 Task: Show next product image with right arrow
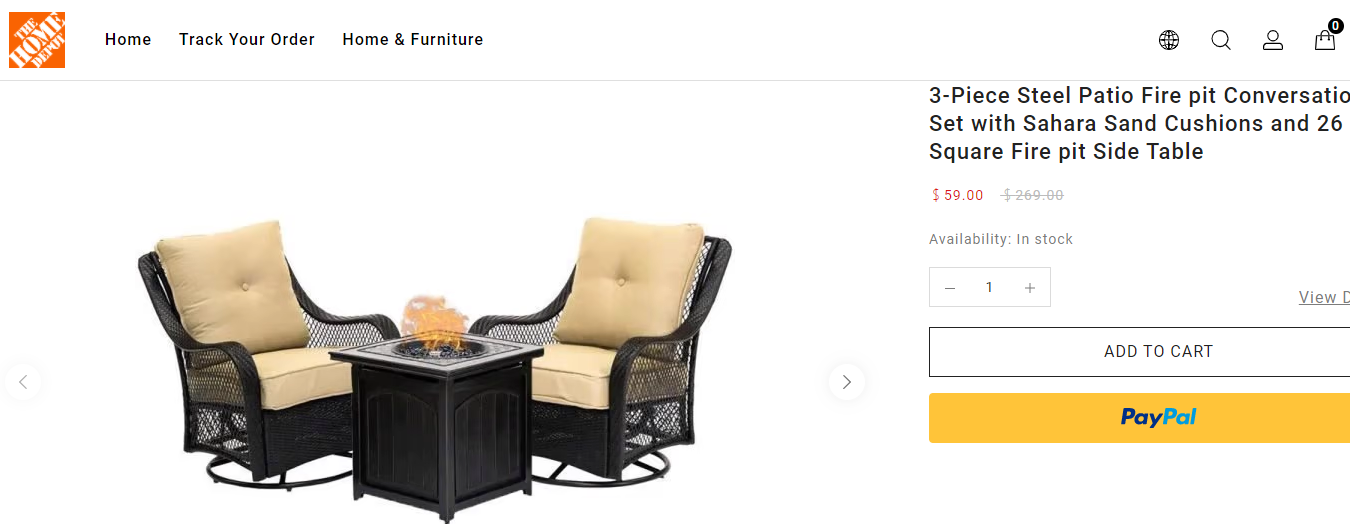click(x=847, y=381)
